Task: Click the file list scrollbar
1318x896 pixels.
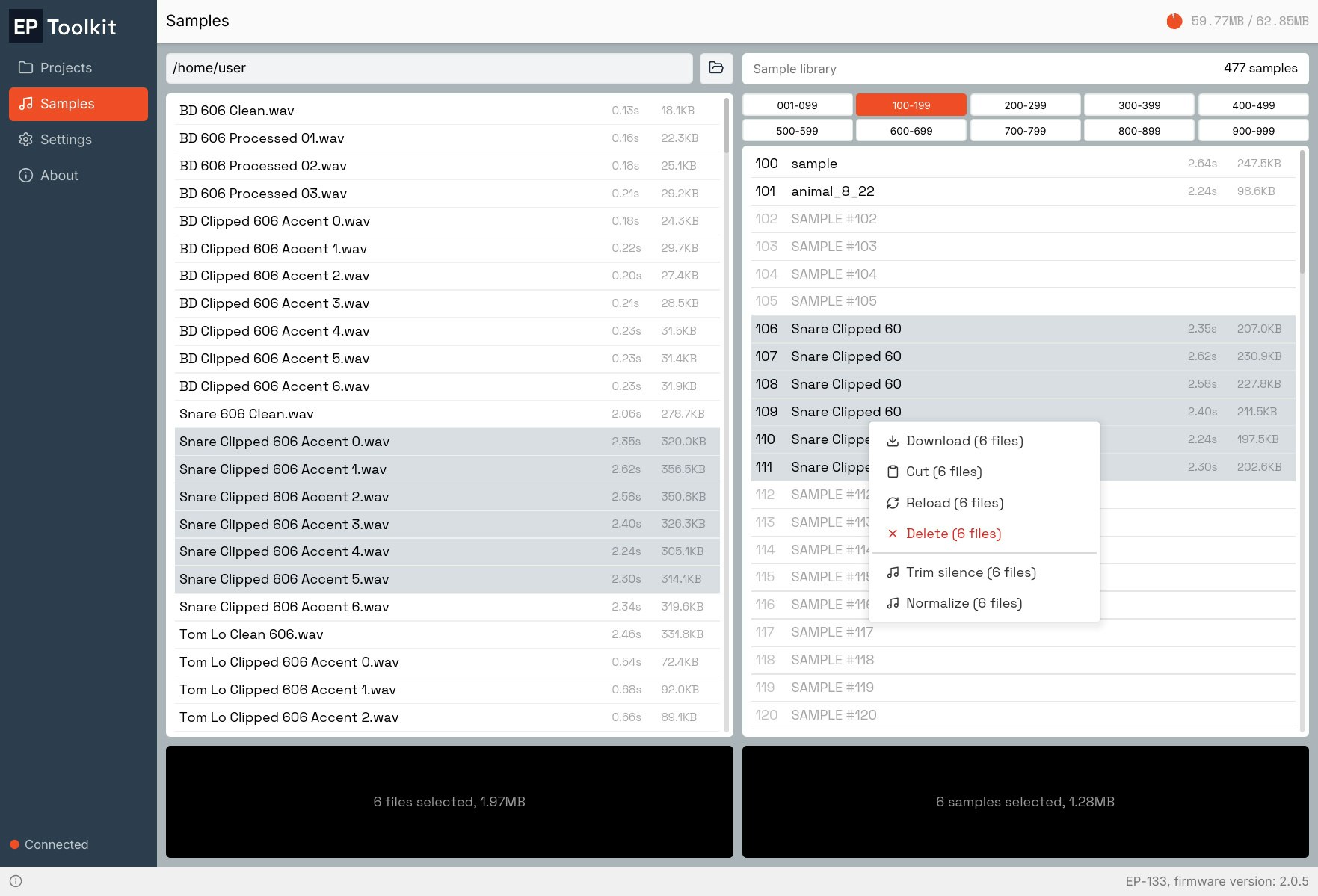Action: click(x=727, y=126)
